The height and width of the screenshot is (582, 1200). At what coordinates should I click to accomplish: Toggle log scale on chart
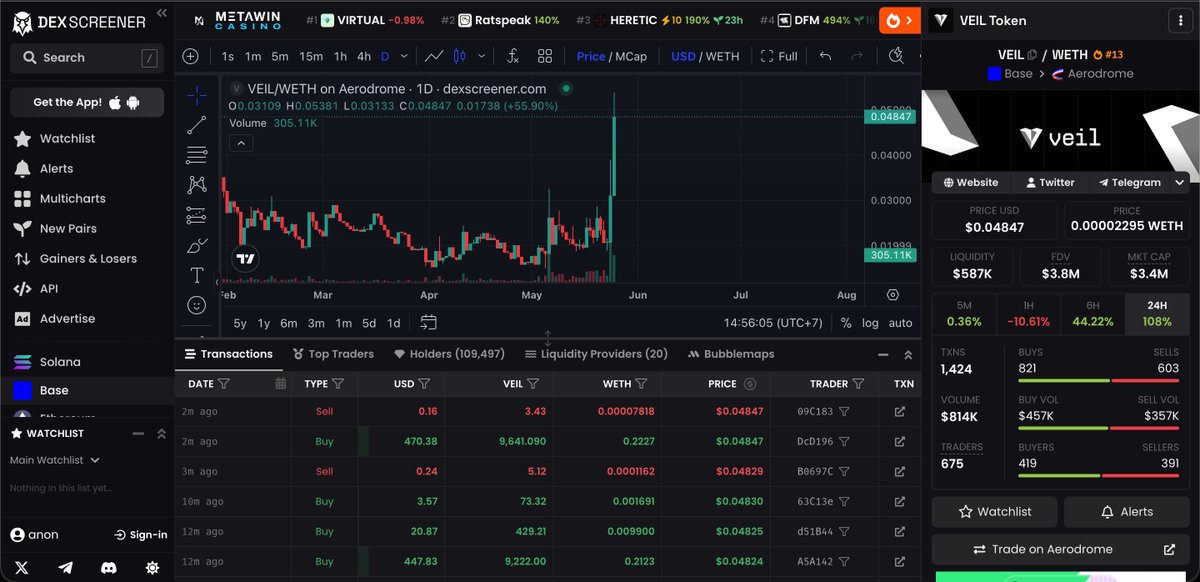pos(871,323)
